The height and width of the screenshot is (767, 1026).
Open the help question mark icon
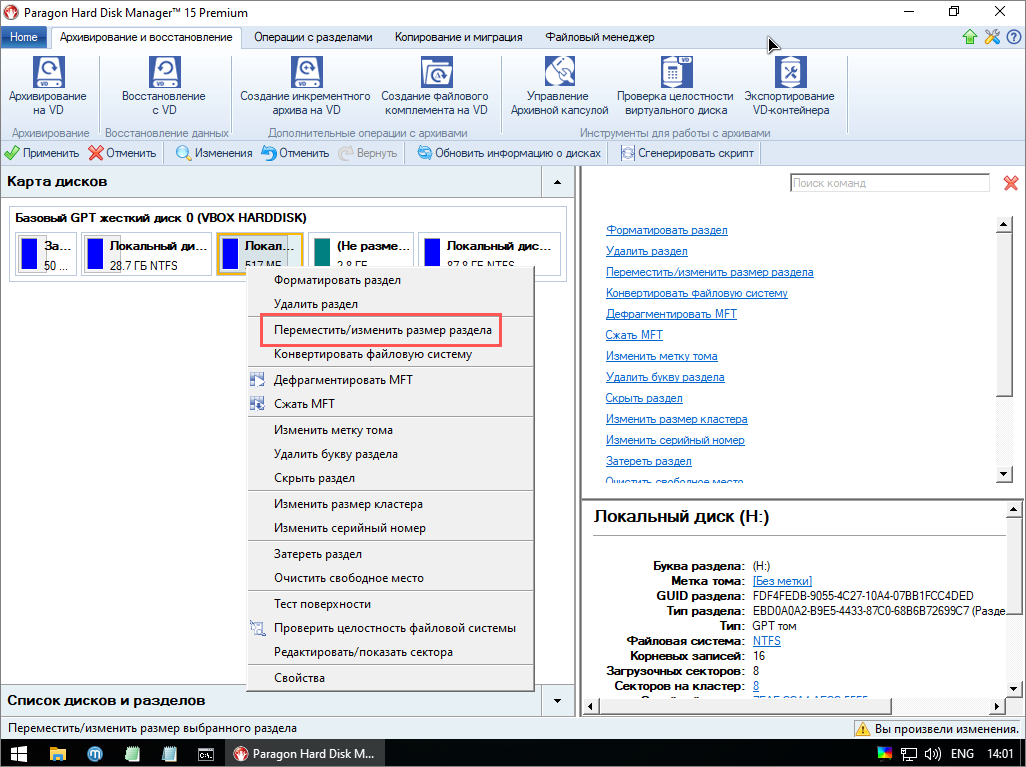[x=1014, y=37]
